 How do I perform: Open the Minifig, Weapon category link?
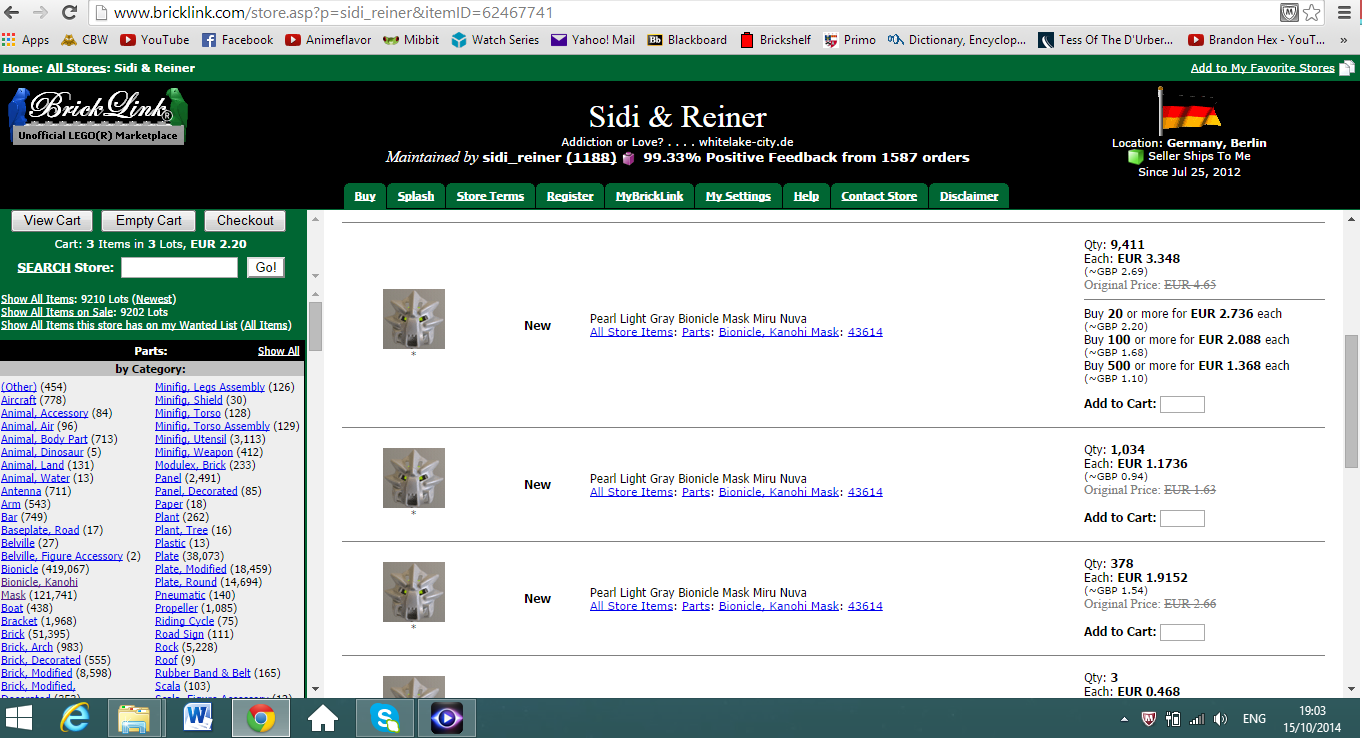coord(194,452)
